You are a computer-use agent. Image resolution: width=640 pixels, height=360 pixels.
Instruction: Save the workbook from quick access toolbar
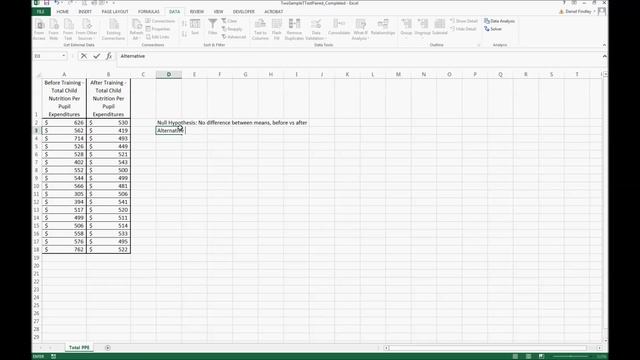pos(47,3)
